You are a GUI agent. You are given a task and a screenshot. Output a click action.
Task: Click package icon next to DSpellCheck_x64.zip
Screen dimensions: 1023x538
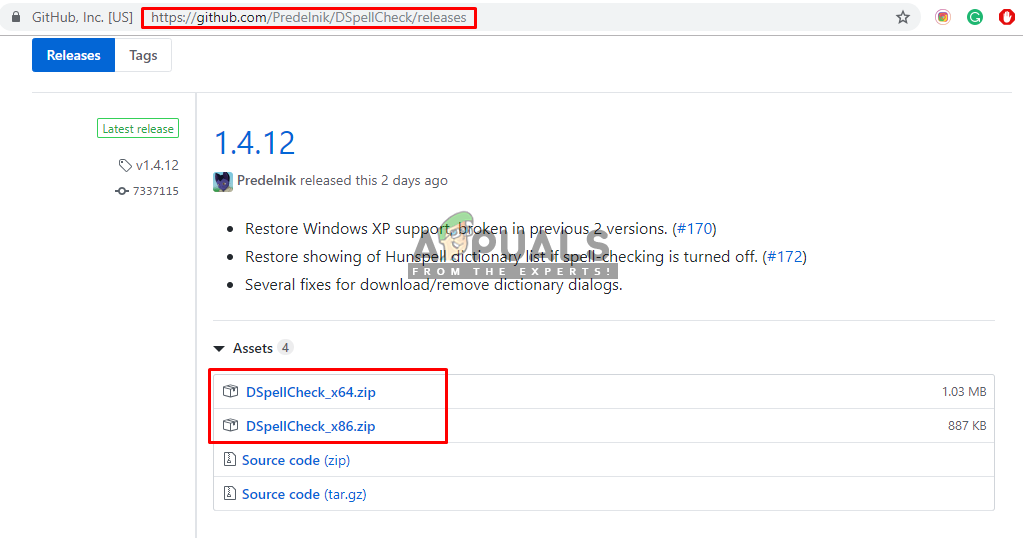(x=230, y=391)
